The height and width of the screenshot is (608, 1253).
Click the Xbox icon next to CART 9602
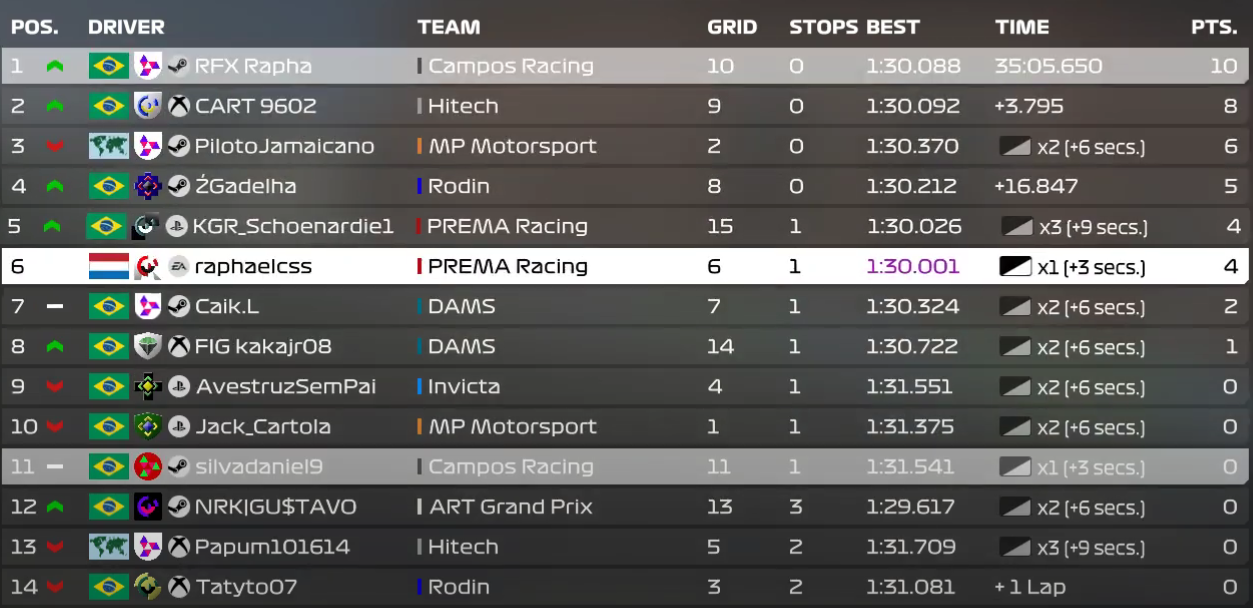tap(179, 106)
